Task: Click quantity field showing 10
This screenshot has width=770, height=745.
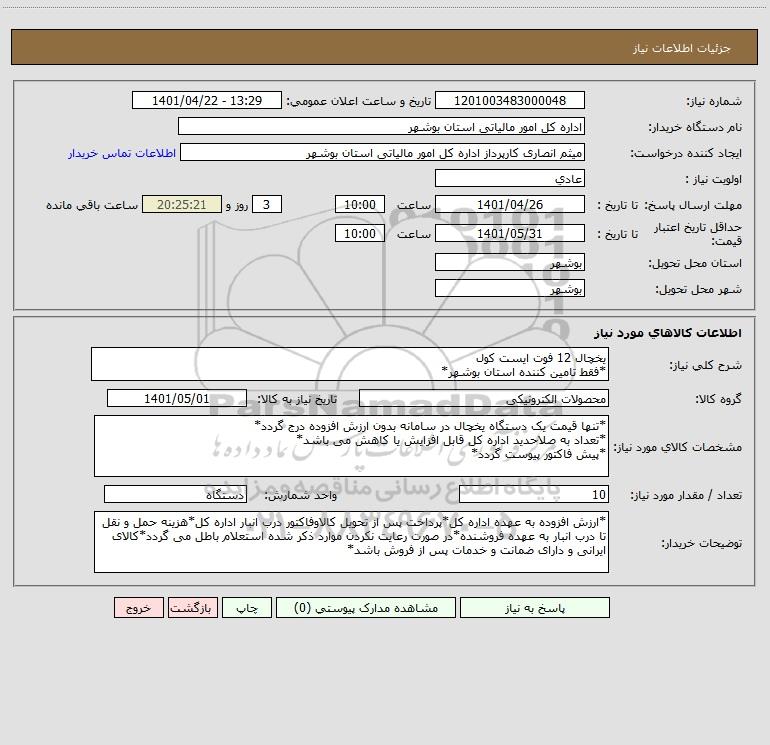Action: [534, 494]
